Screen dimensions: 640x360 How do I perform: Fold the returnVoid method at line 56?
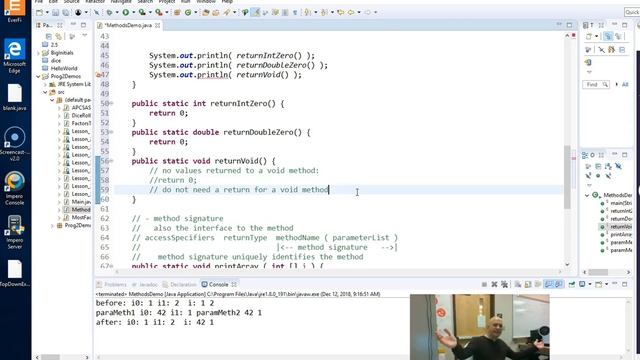pyautogui.click(x=111, y=161)
